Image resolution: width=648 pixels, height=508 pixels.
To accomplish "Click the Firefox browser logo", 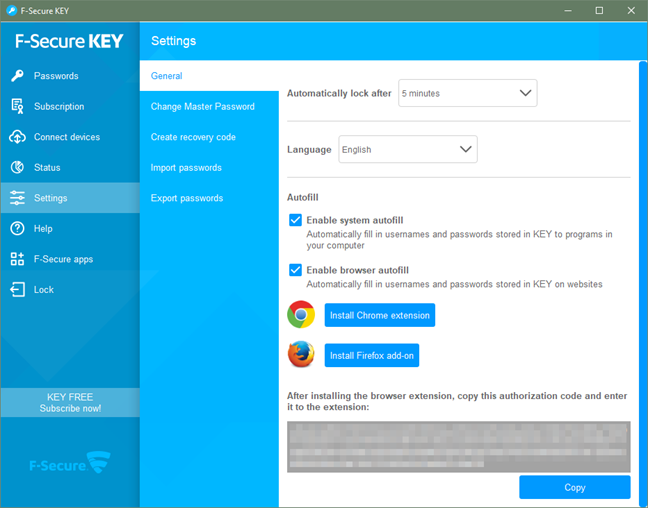I will tap(301, 354).
